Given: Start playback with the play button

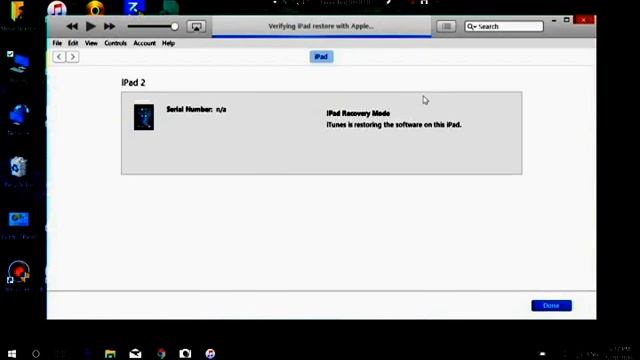Looking at the screenshot, I should click(91, 27).
